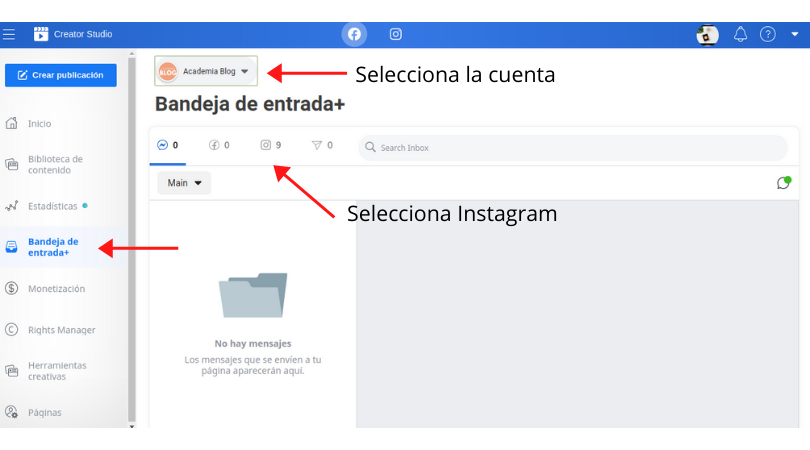Click the search magnifier icon

coord(370,147)
